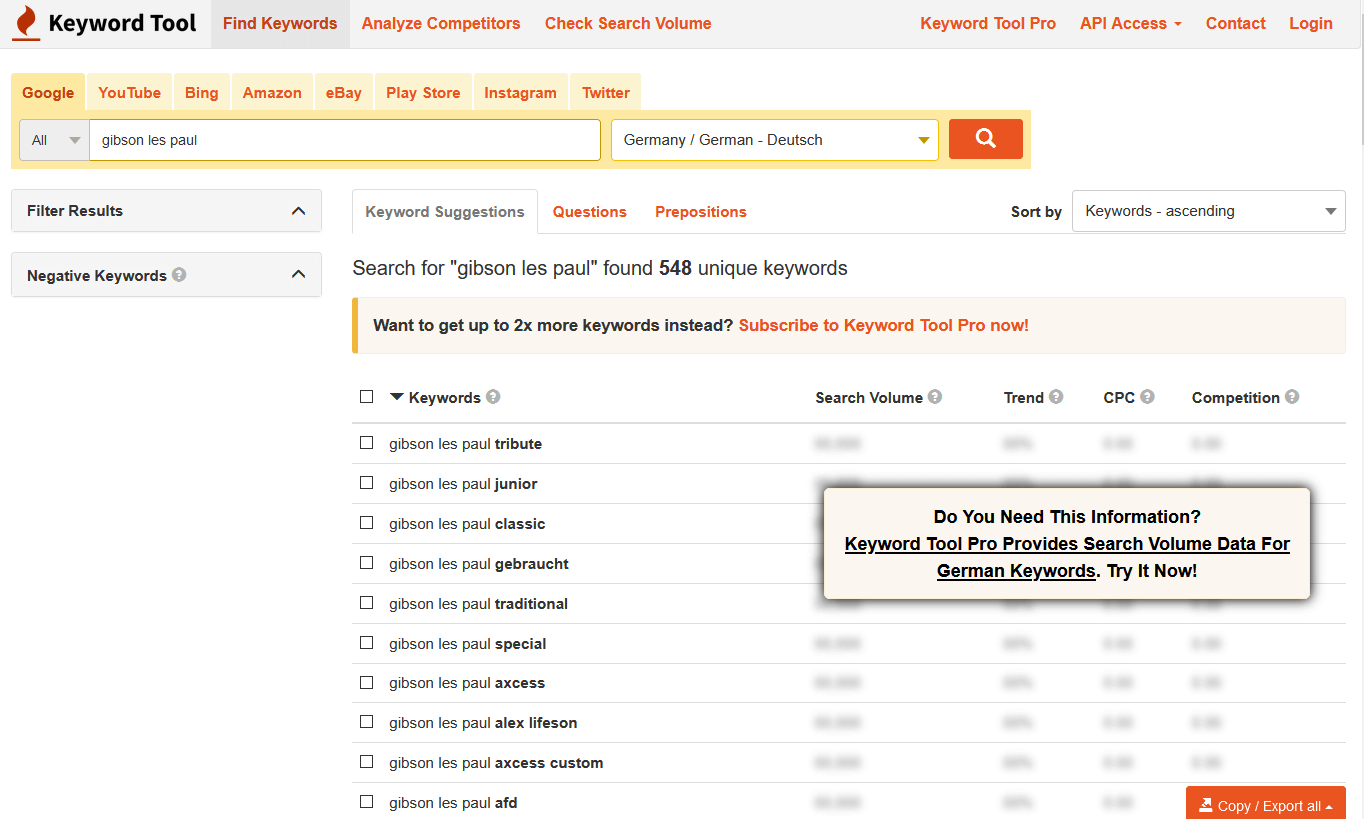Check the gibson les paul gebraucht box
1364x819 pixels.
(366, 563)
